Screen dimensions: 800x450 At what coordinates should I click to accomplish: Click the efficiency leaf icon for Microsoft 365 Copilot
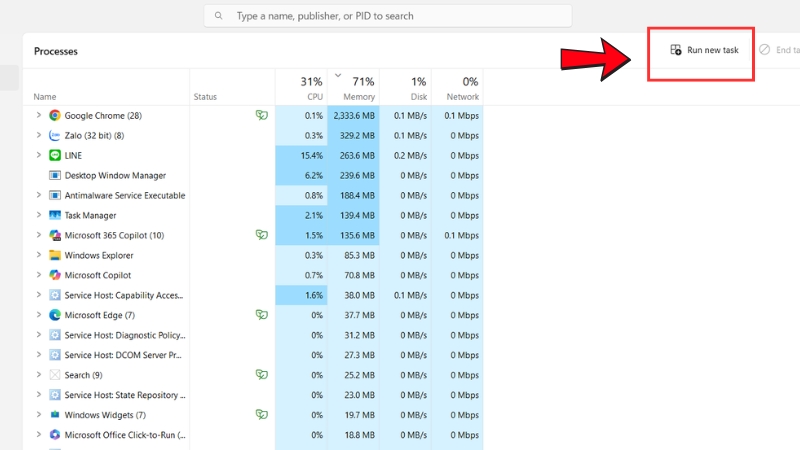click(x=262, y=235)
